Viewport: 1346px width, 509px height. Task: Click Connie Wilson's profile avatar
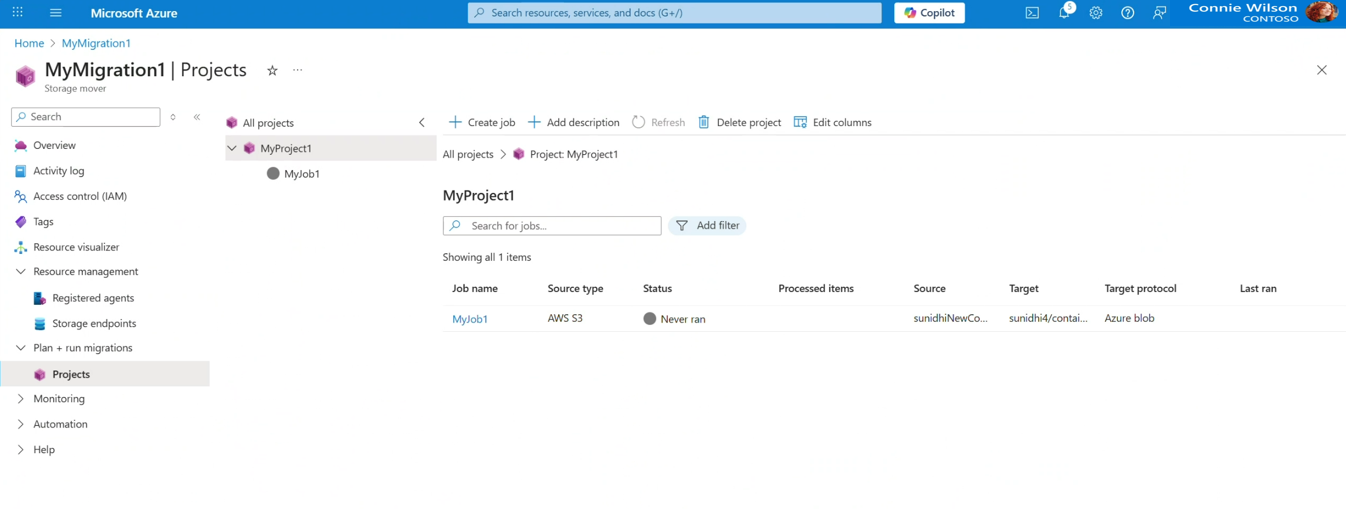coord(1321,12)
